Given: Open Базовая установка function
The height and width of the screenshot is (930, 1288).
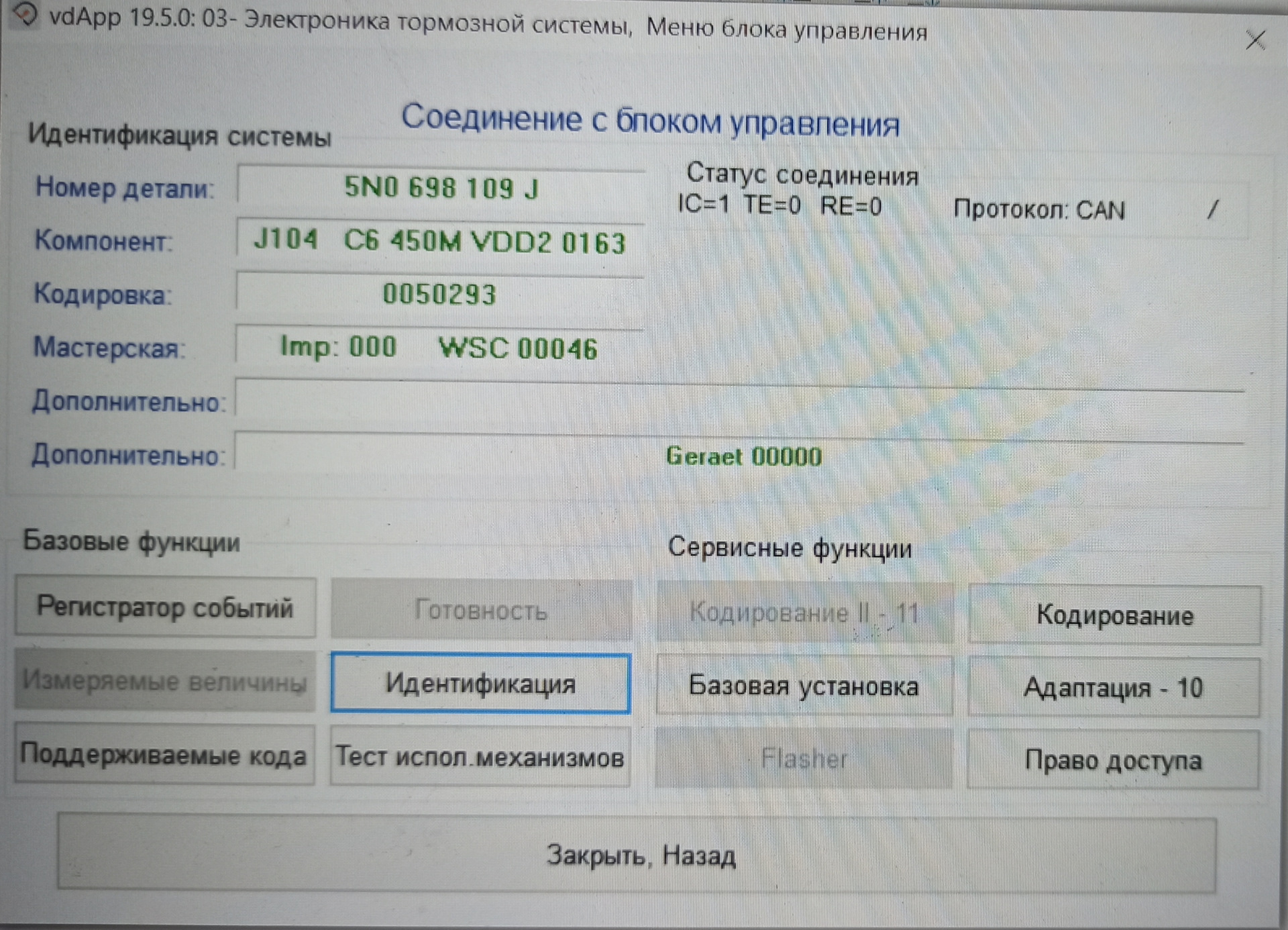Looking at the screenshot, I should coord(804,686).
